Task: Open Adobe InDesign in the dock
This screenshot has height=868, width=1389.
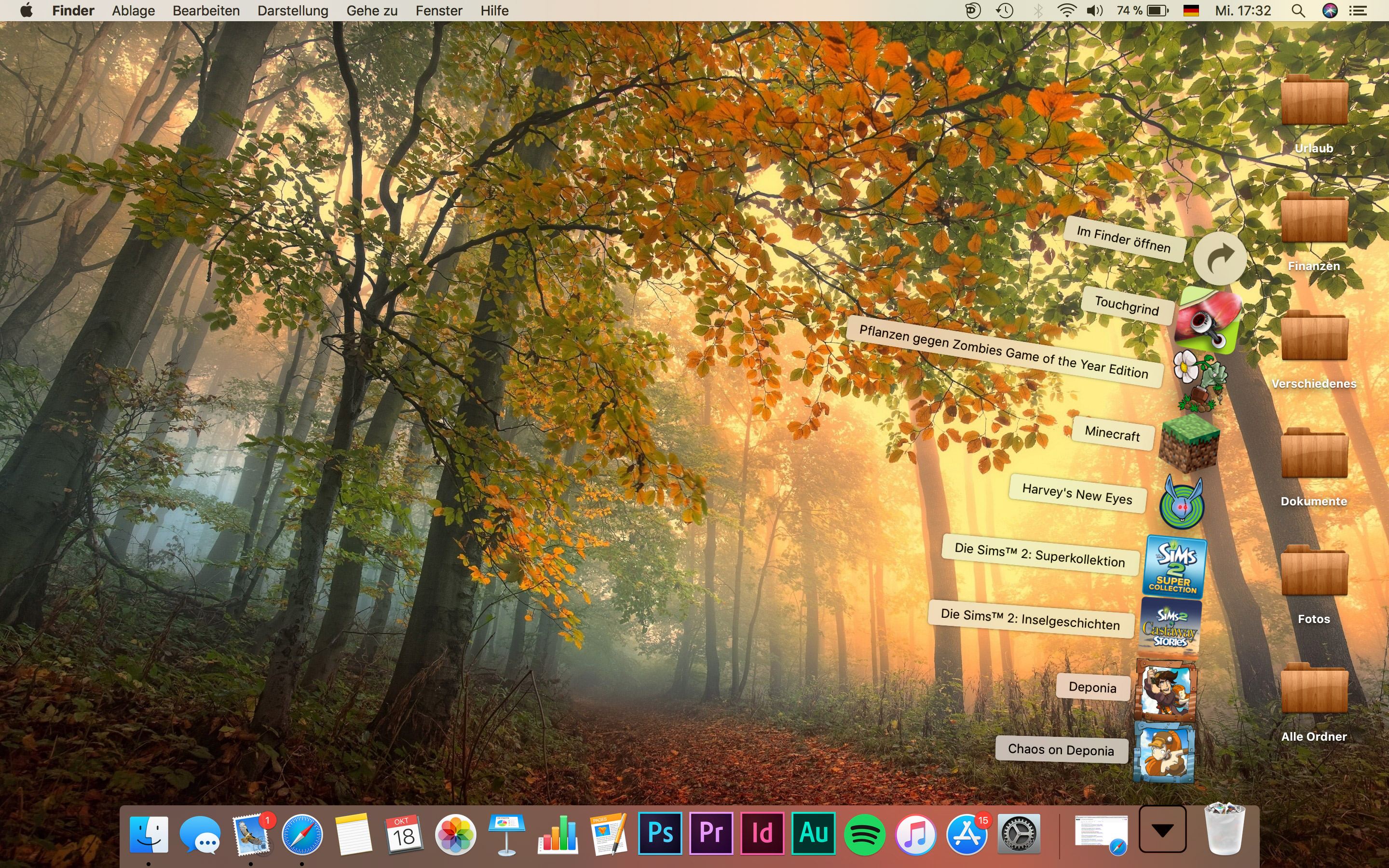Action: 762,833
